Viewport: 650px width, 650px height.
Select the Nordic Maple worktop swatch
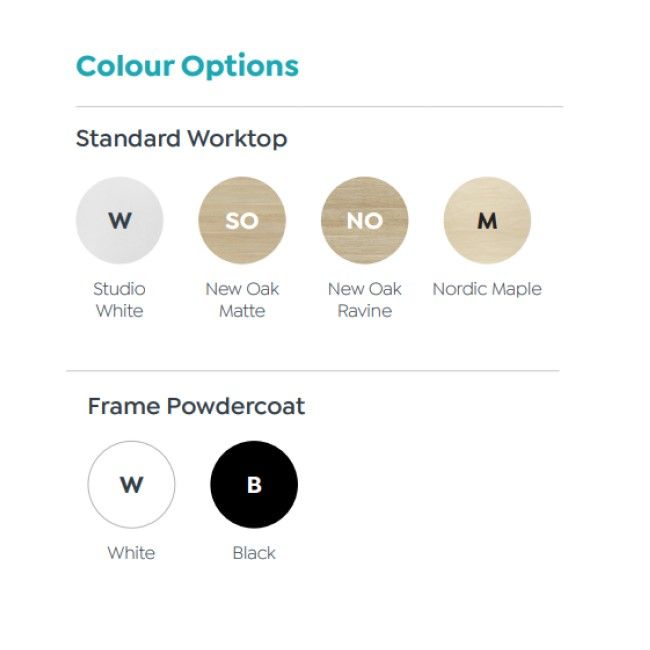coord(487,220)
